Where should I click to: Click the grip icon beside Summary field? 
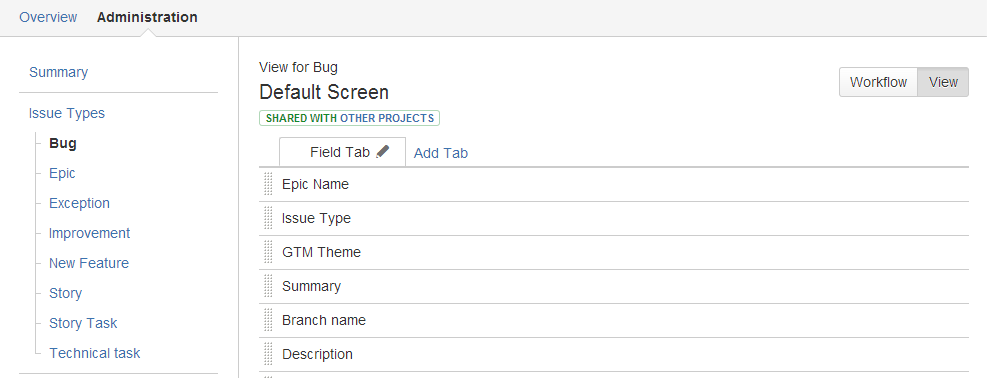pos(269,286)
